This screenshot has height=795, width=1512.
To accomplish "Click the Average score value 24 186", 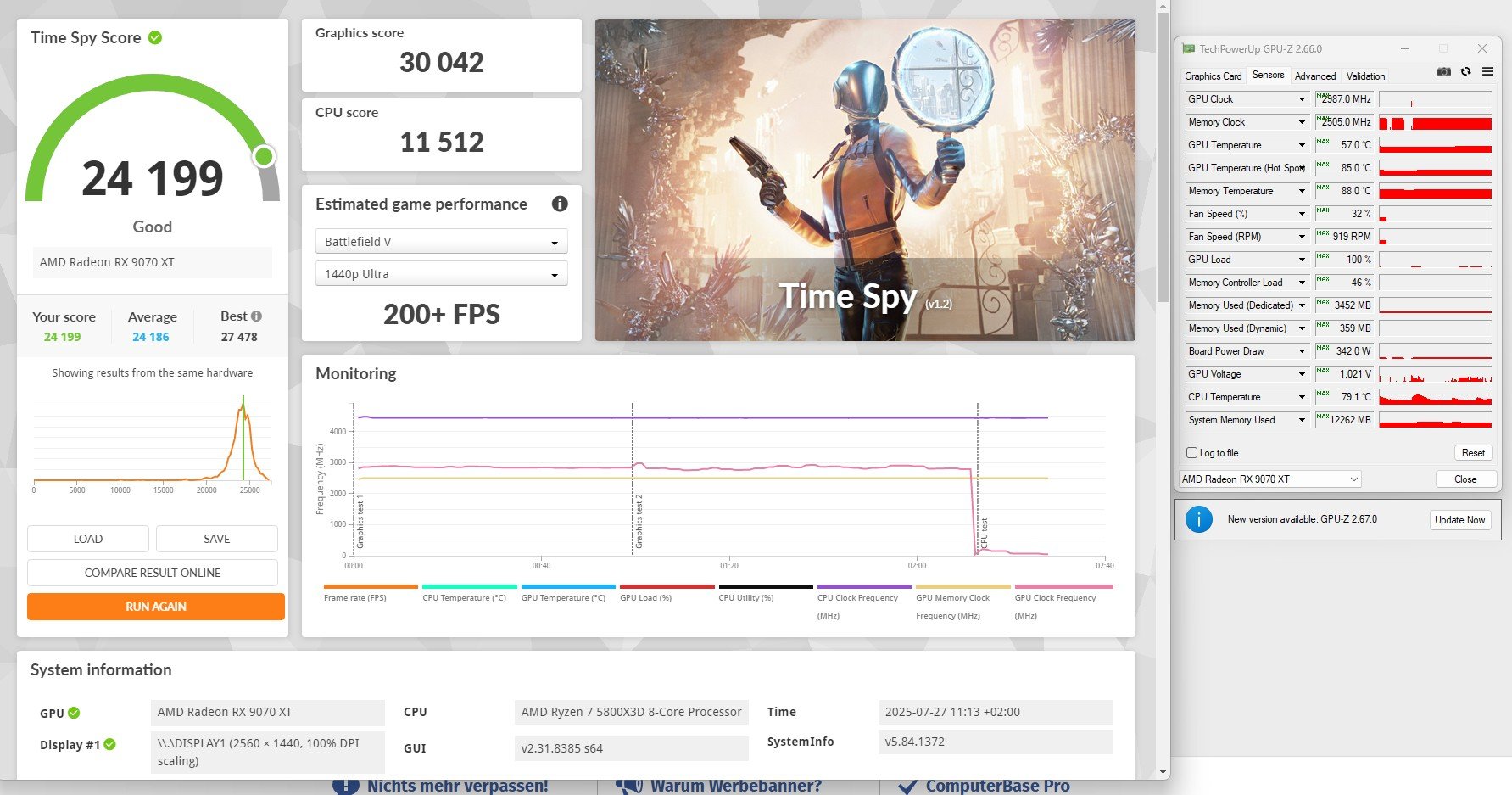I will tap(151, 337).
